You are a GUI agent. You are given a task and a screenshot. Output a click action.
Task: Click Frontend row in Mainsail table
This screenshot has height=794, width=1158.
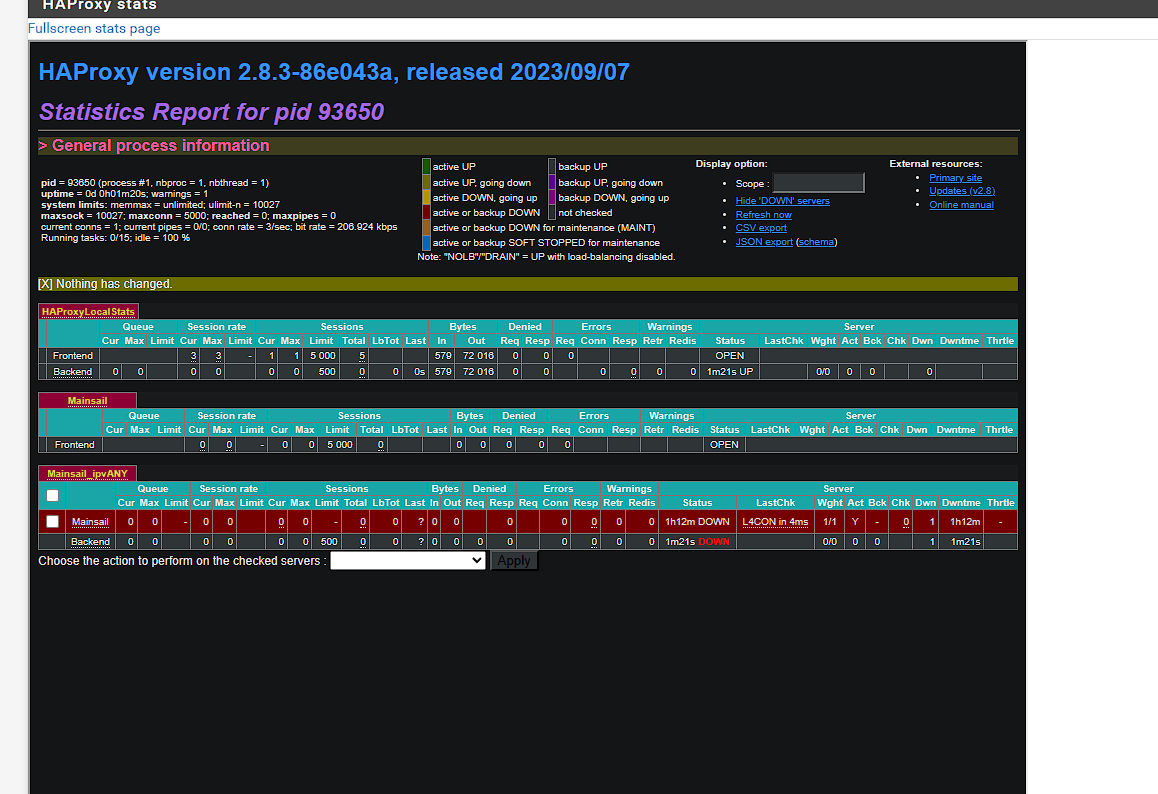click(528, 445)
